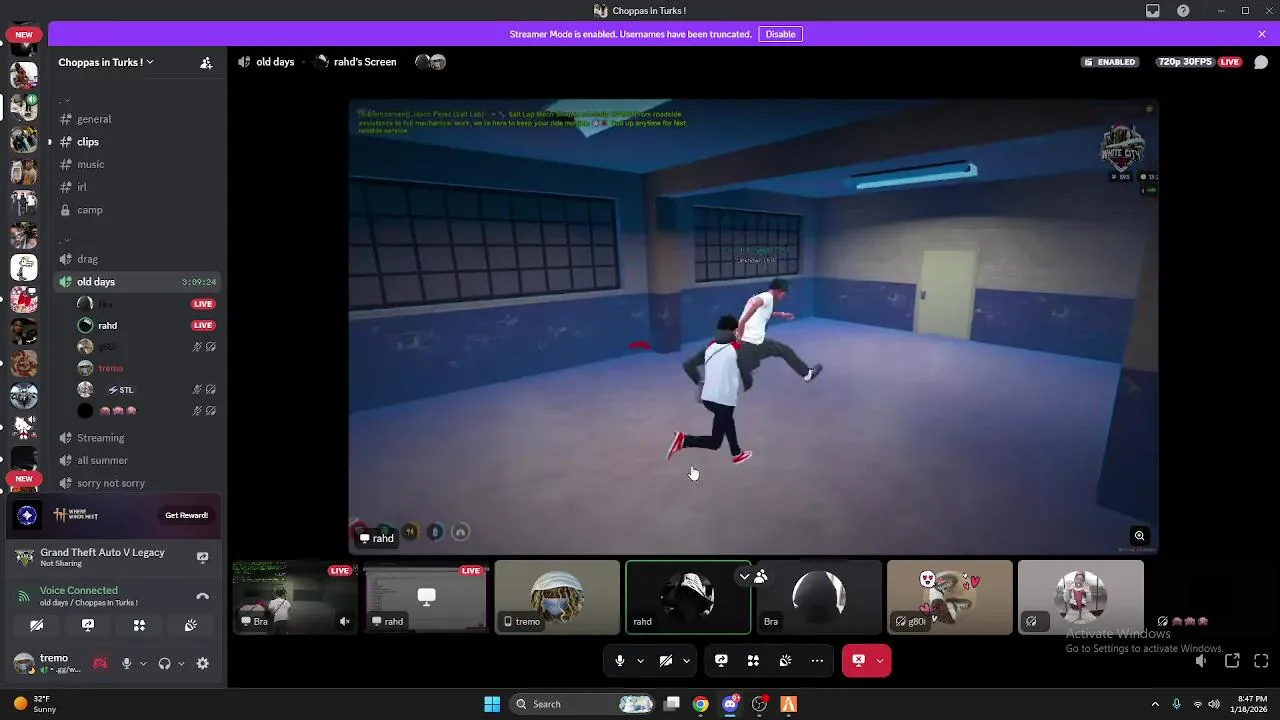Screen dimensions: 1280x720
Task: Start an activity from the call controls
Action: pos(753,660)
